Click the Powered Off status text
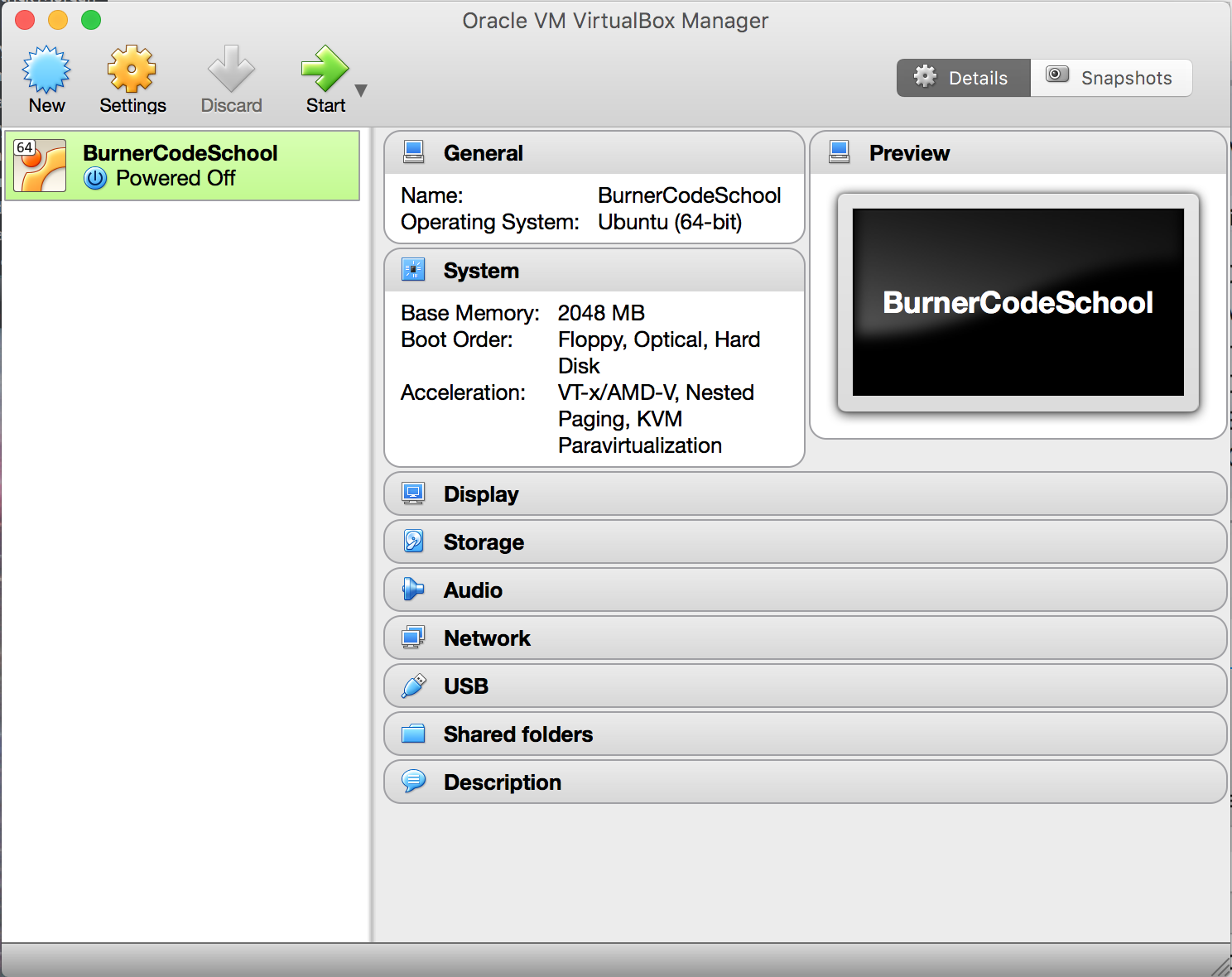This screenshot has width=1232, height=977. 176,178
